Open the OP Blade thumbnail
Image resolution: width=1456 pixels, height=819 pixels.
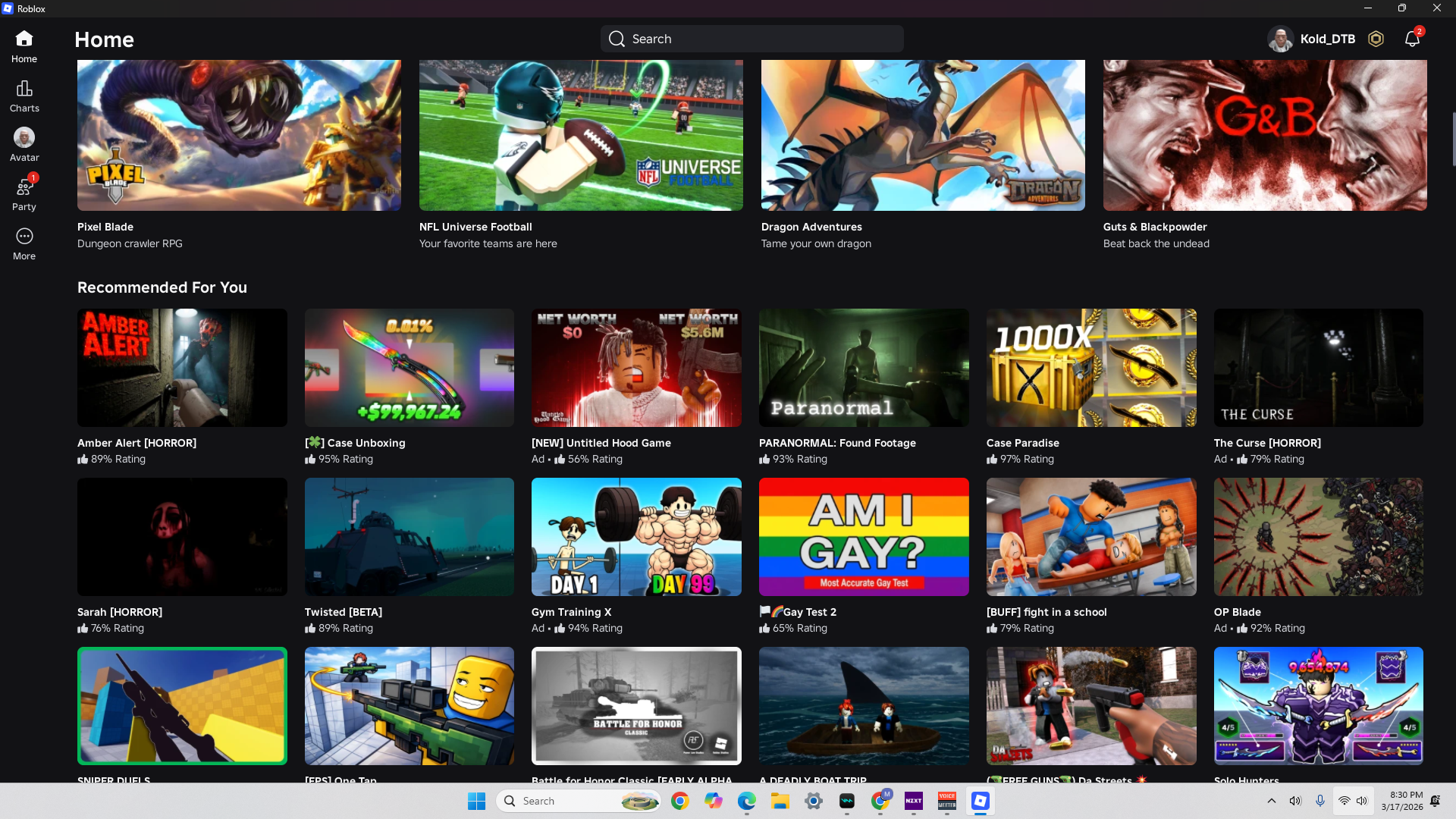(x=1319, y=537)
